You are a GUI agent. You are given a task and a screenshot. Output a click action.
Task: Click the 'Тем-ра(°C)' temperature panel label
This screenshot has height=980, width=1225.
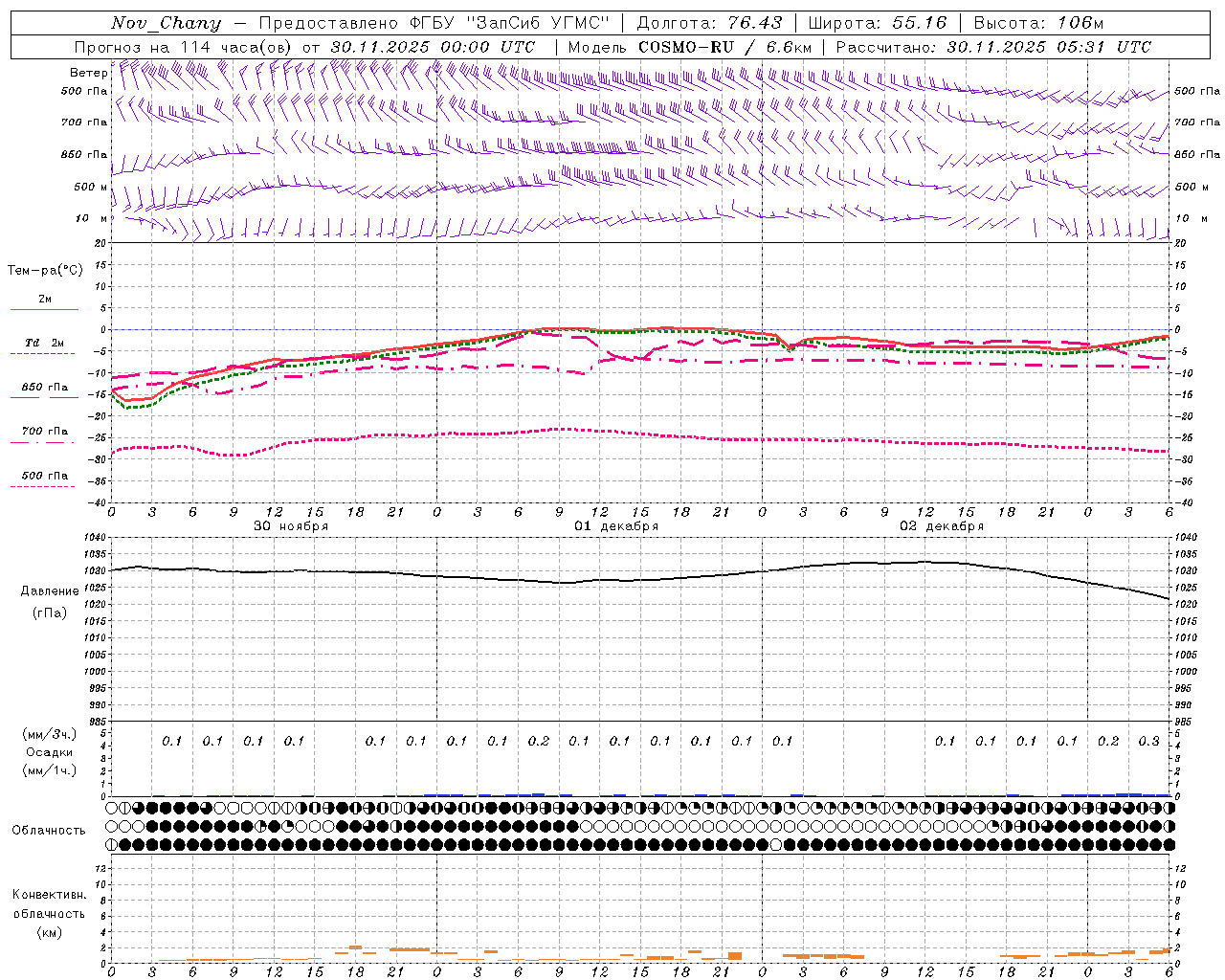pyautogui.click(x=45, y=271)
